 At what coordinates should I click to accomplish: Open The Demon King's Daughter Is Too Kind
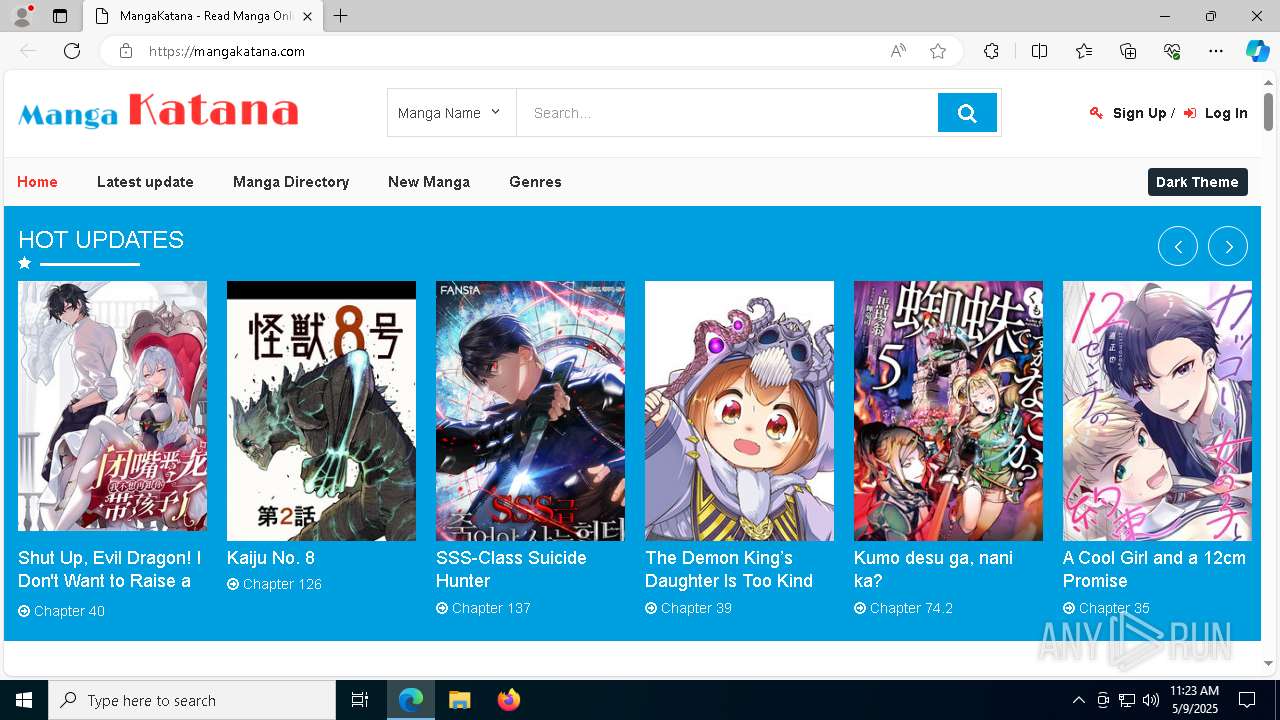729,569
